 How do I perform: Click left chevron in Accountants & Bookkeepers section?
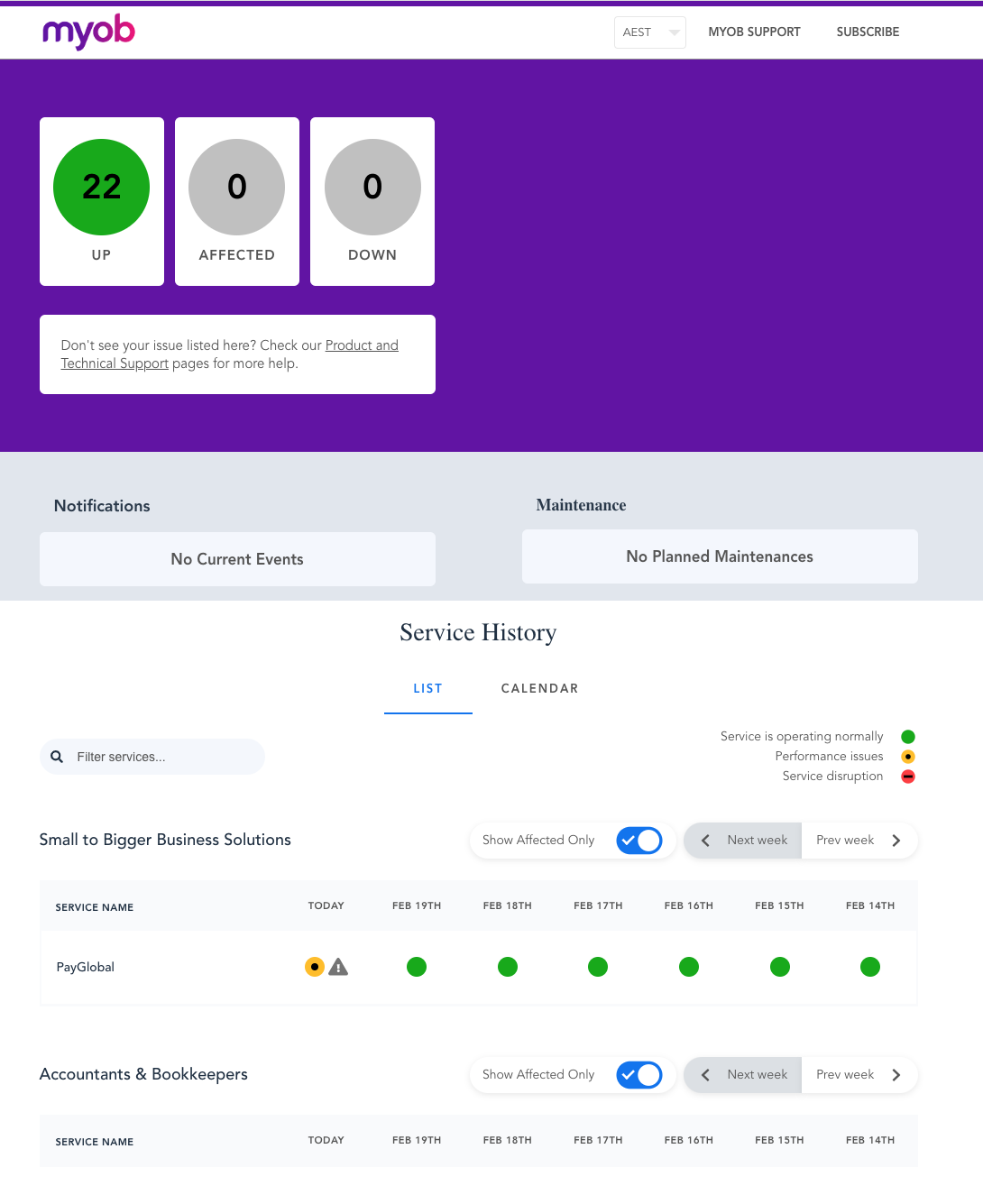(705, 1075)
